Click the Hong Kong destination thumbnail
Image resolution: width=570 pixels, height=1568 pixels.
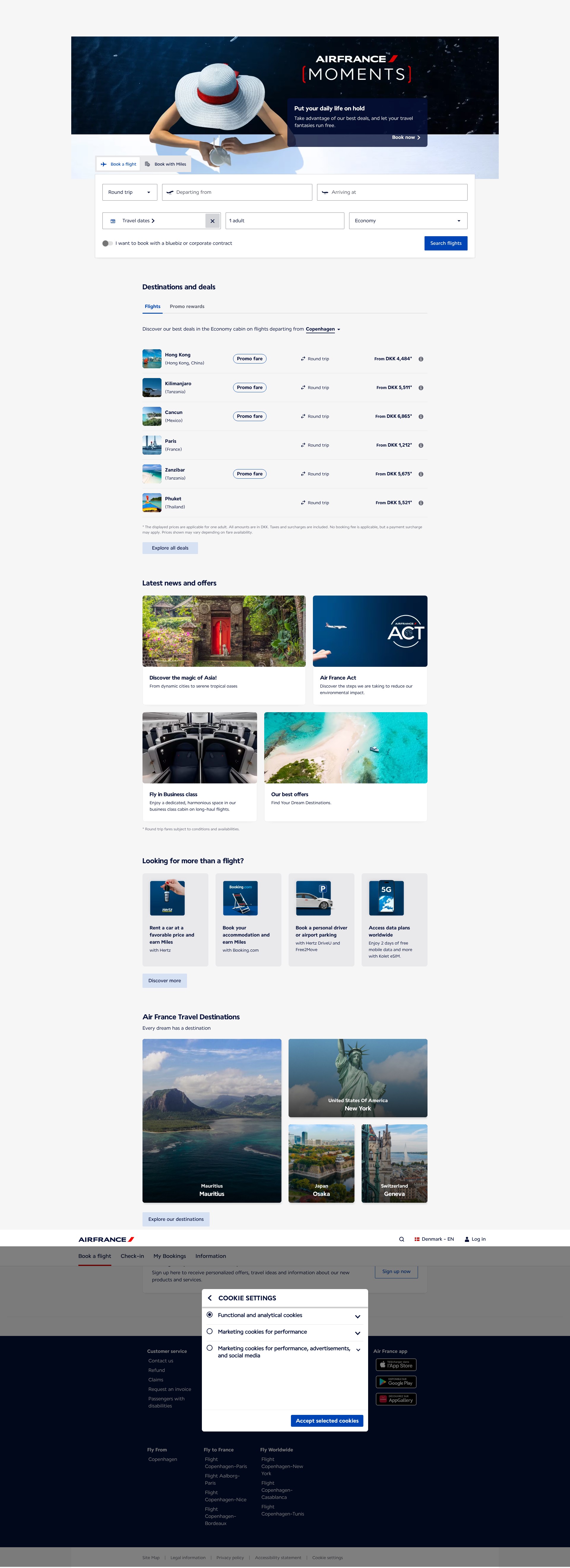tap(152, 359)
